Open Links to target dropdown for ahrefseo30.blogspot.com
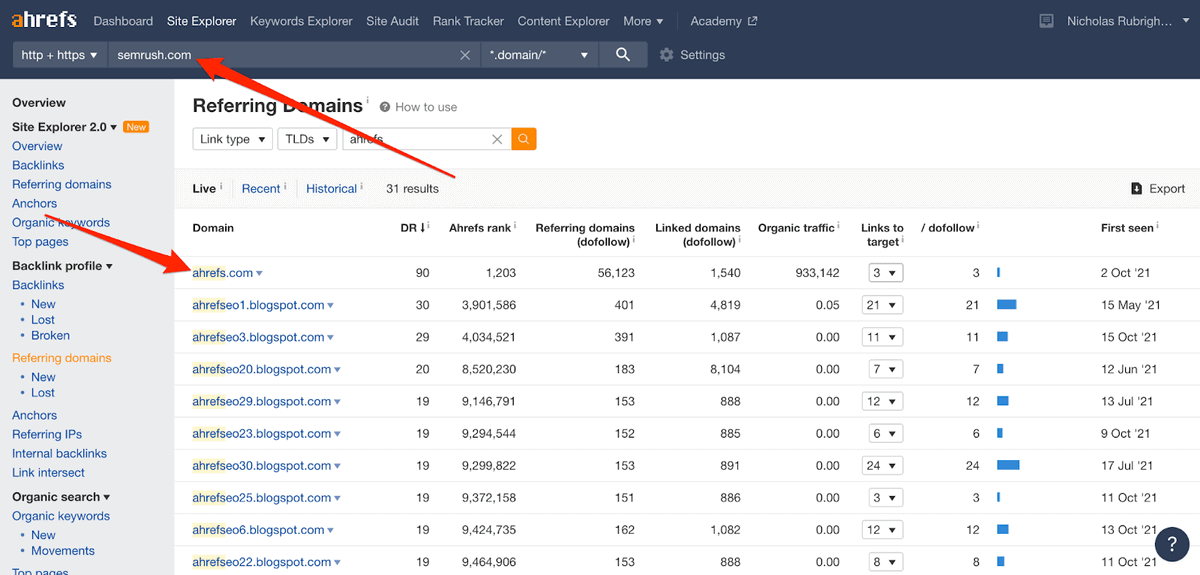The height and width of the screenshot is (575, 1200). point(882,465)
